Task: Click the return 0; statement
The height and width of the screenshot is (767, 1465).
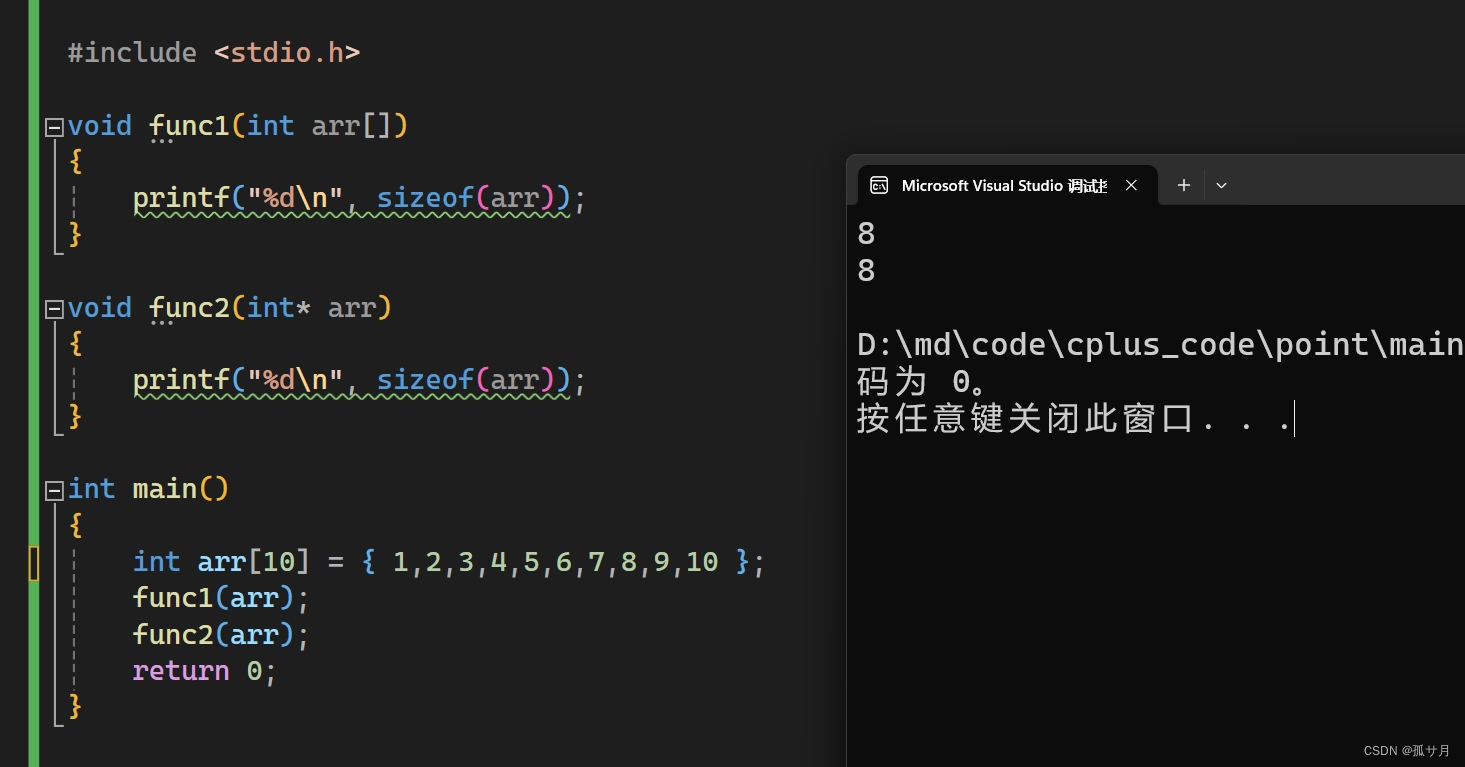Action: [x=204, y=671]
